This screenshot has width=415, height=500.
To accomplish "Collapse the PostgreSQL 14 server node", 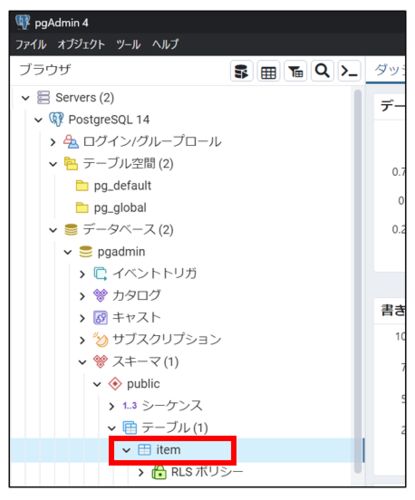I will [39, 120].
